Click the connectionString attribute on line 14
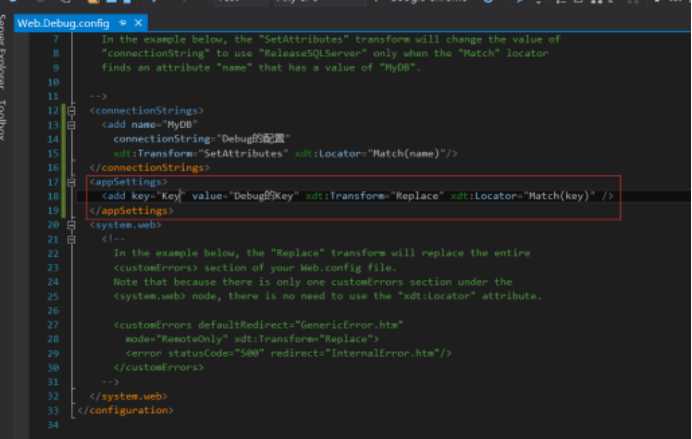692x439 pixels. [202, 139]
